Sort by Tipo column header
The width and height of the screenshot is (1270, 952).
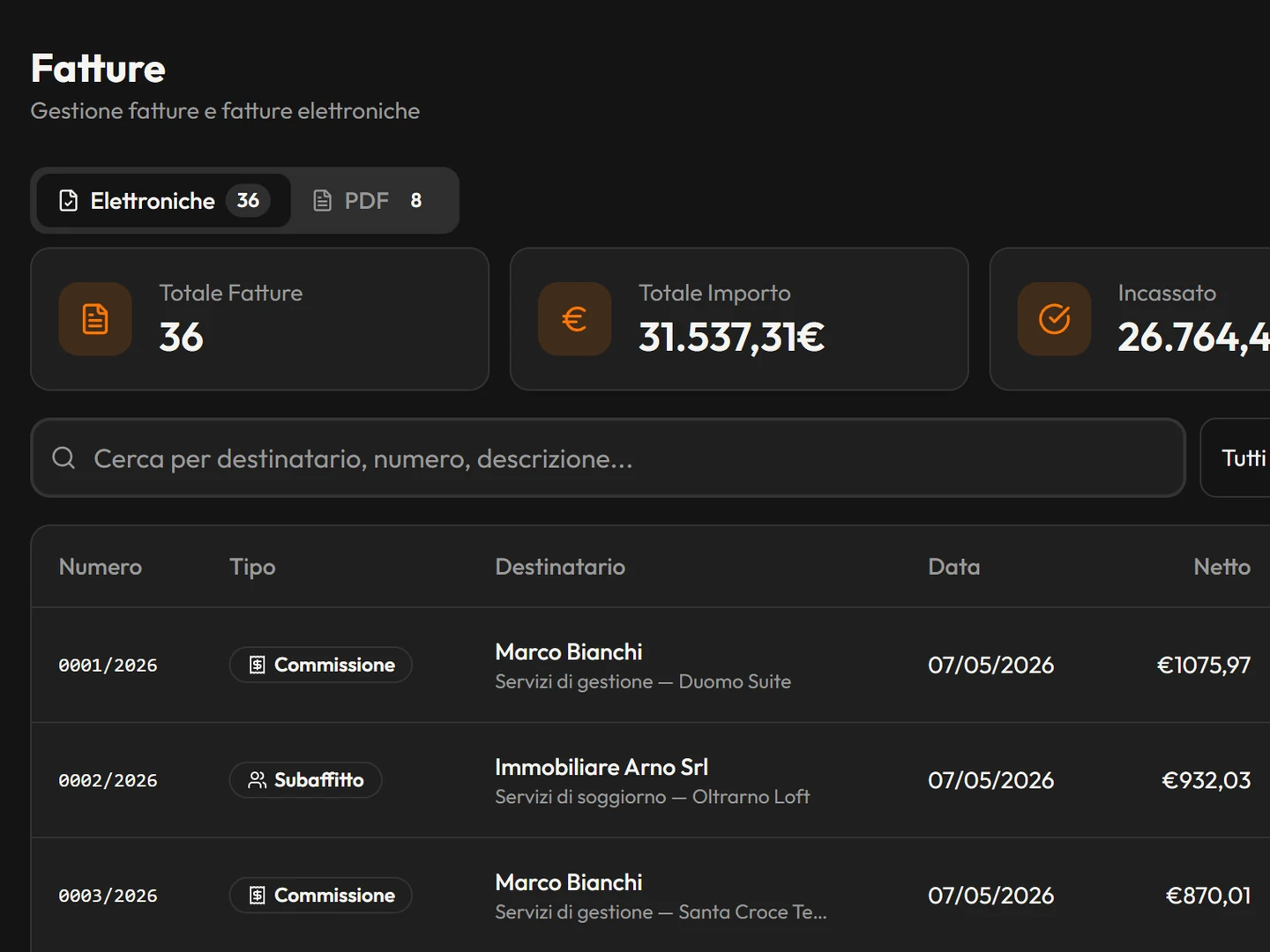click(252, 567)
